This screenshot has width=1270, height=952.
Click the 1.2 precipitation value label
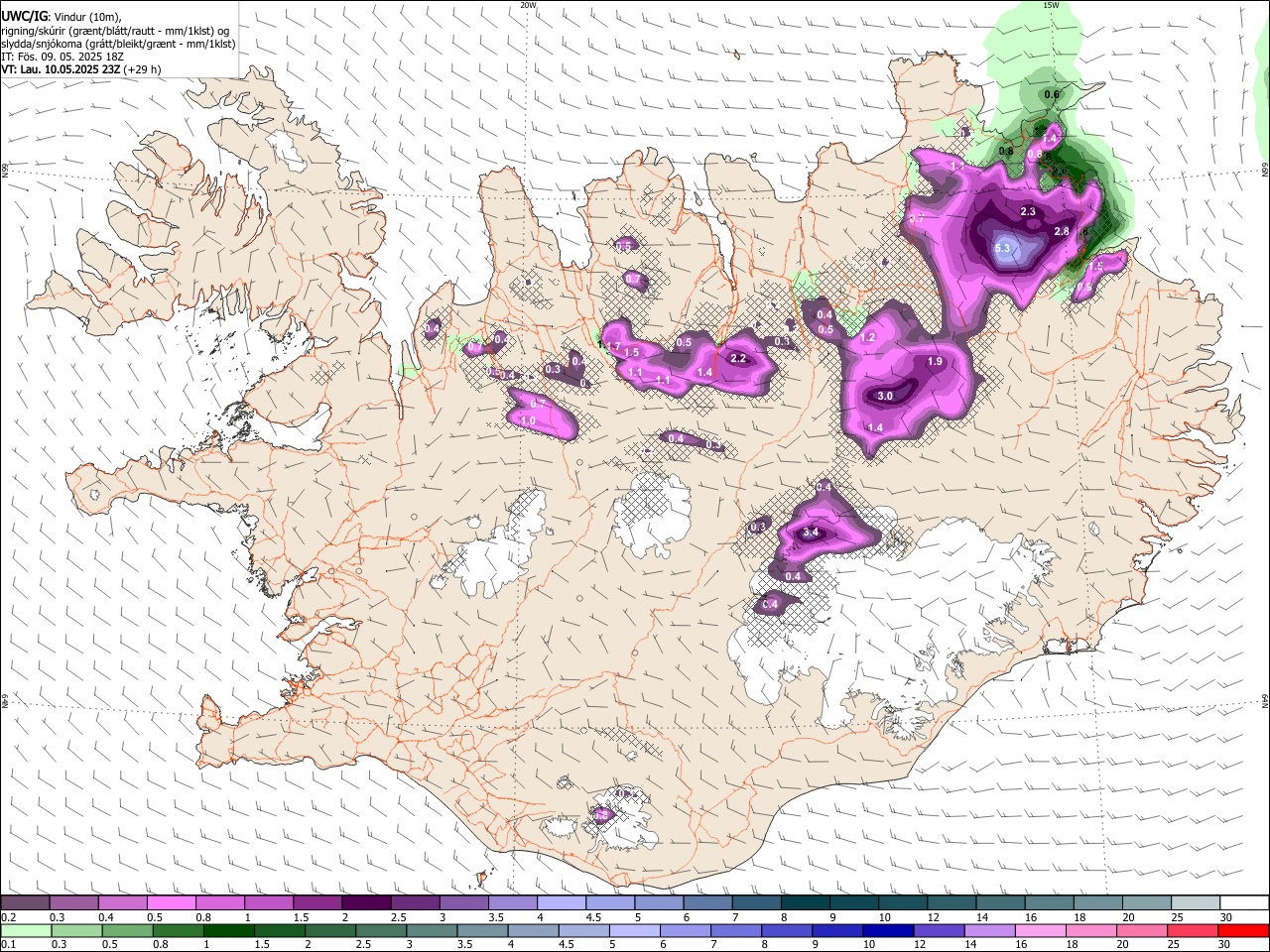tap(867, 338)
